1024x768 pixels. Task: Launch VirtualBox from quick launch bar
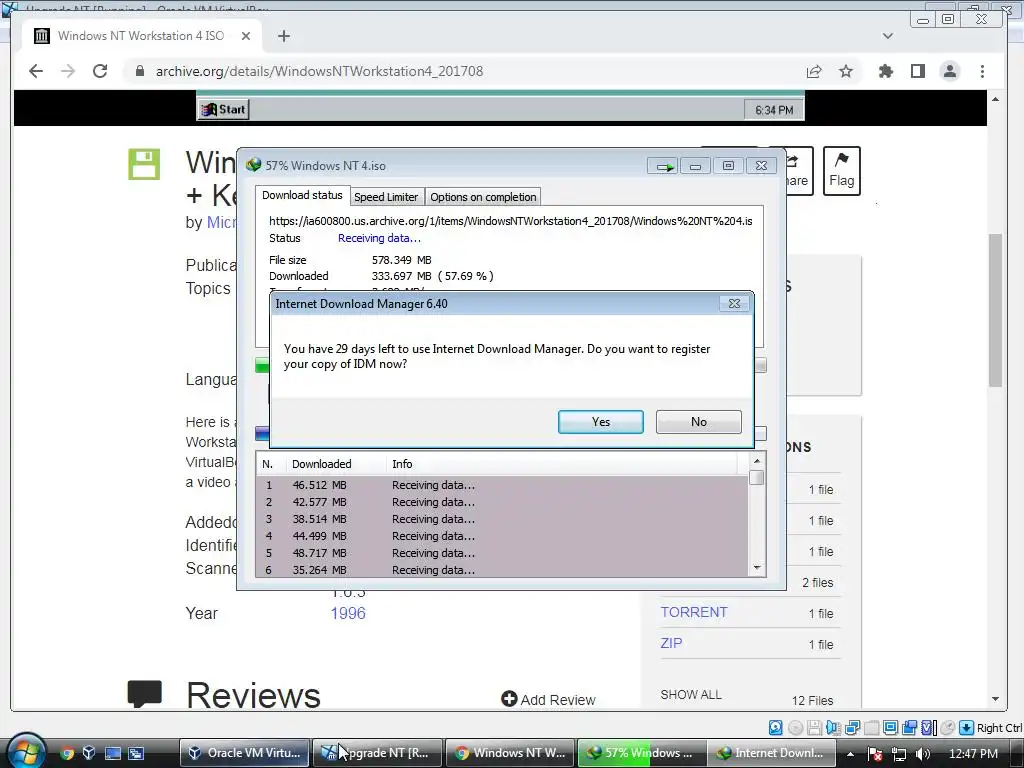pos(89,753)
